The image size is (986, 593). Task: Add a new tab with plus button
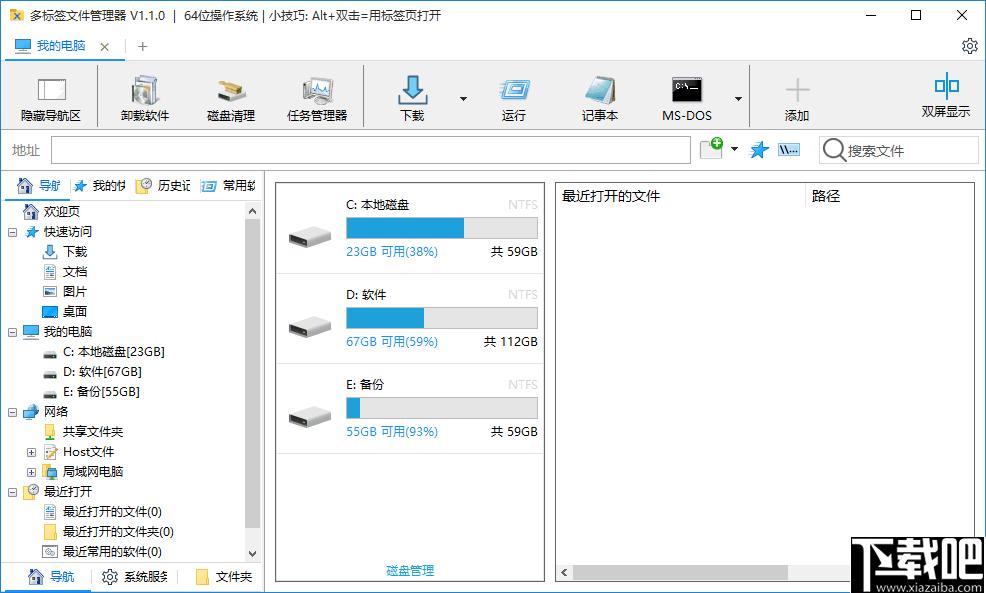(x=143, y=47)
